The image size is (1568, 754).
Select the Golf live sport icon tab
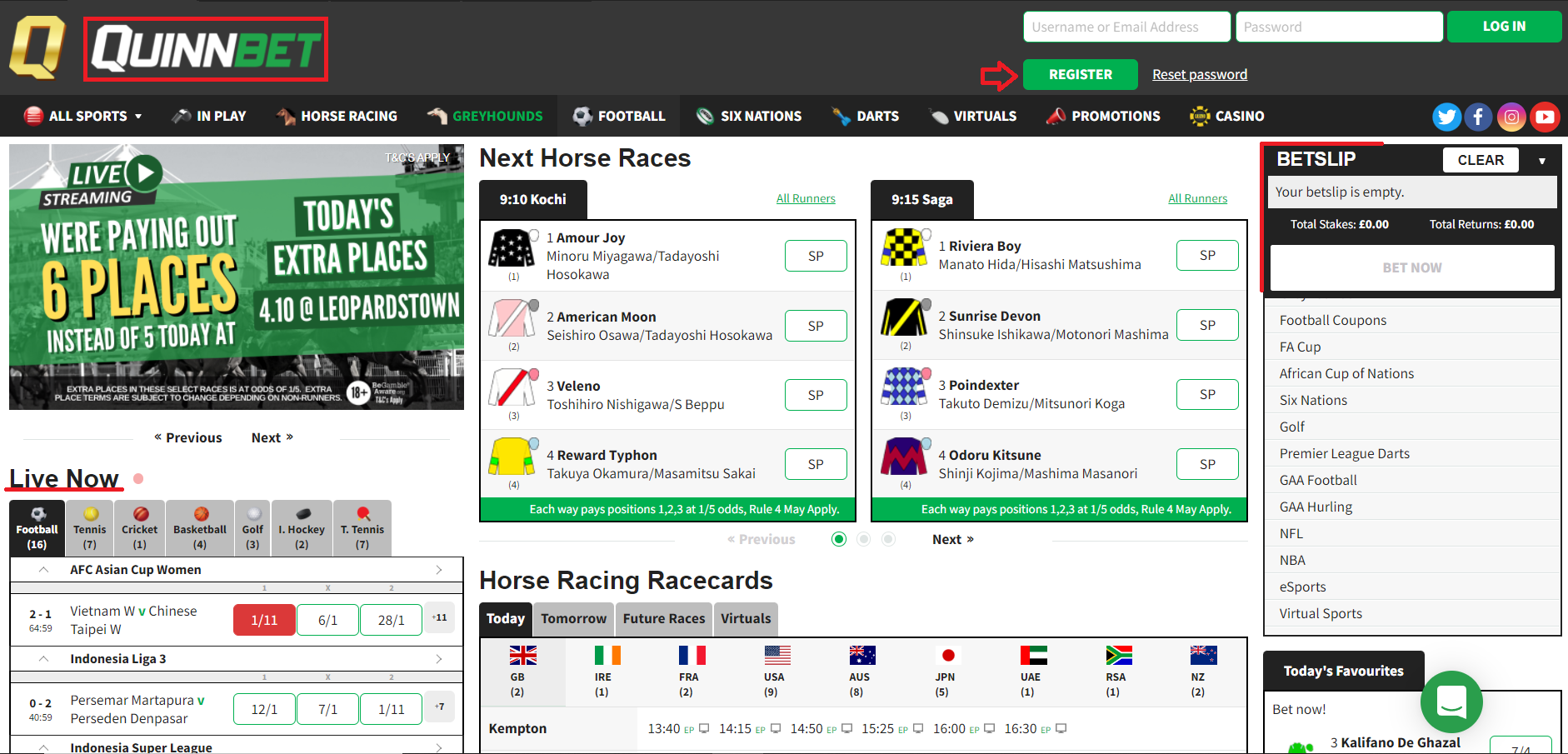[252, 528]
